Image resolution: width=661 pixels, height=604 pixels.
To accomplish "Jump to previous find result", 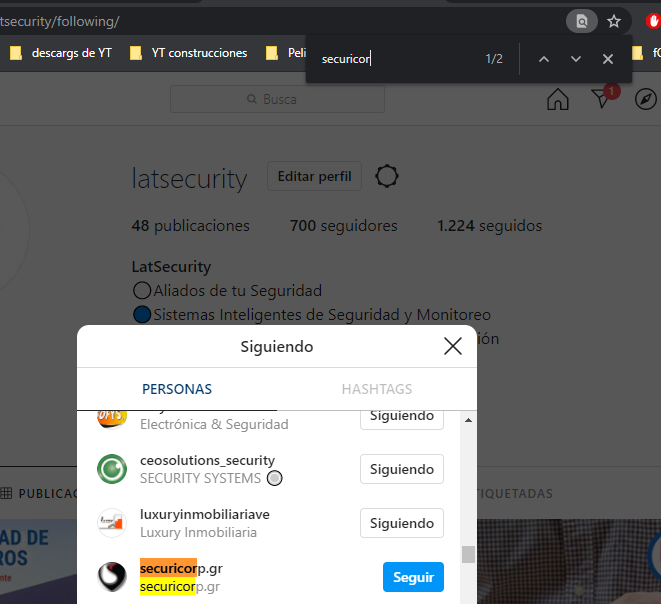I will [x=544, y=59].
